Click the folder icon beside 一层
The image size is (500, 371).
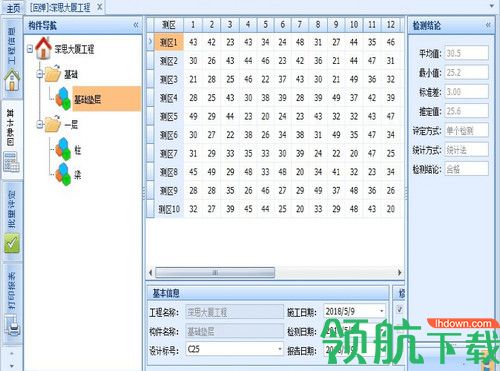[x=53, y=124]
